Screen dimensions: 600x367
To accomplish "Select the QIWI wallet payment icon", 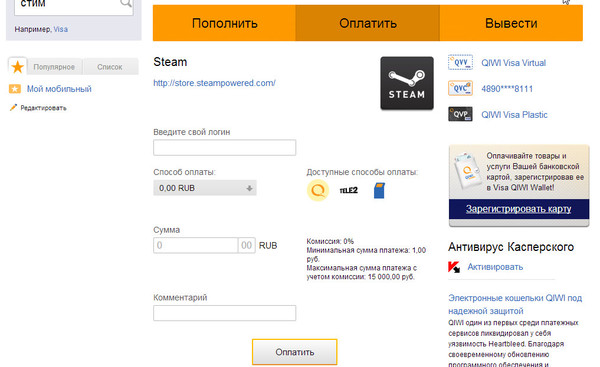I will [318, 190].
